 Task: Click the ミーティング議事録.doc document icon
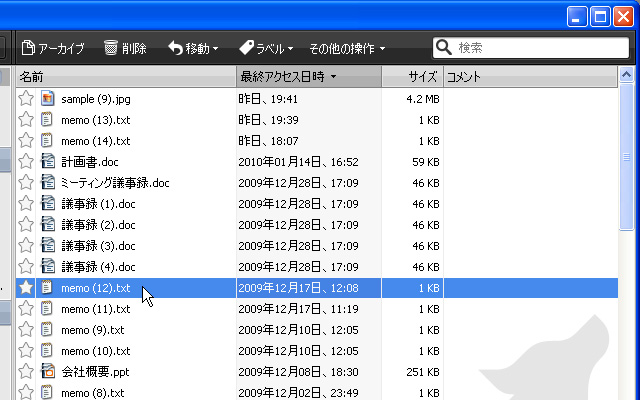click(x=48, y=182)
